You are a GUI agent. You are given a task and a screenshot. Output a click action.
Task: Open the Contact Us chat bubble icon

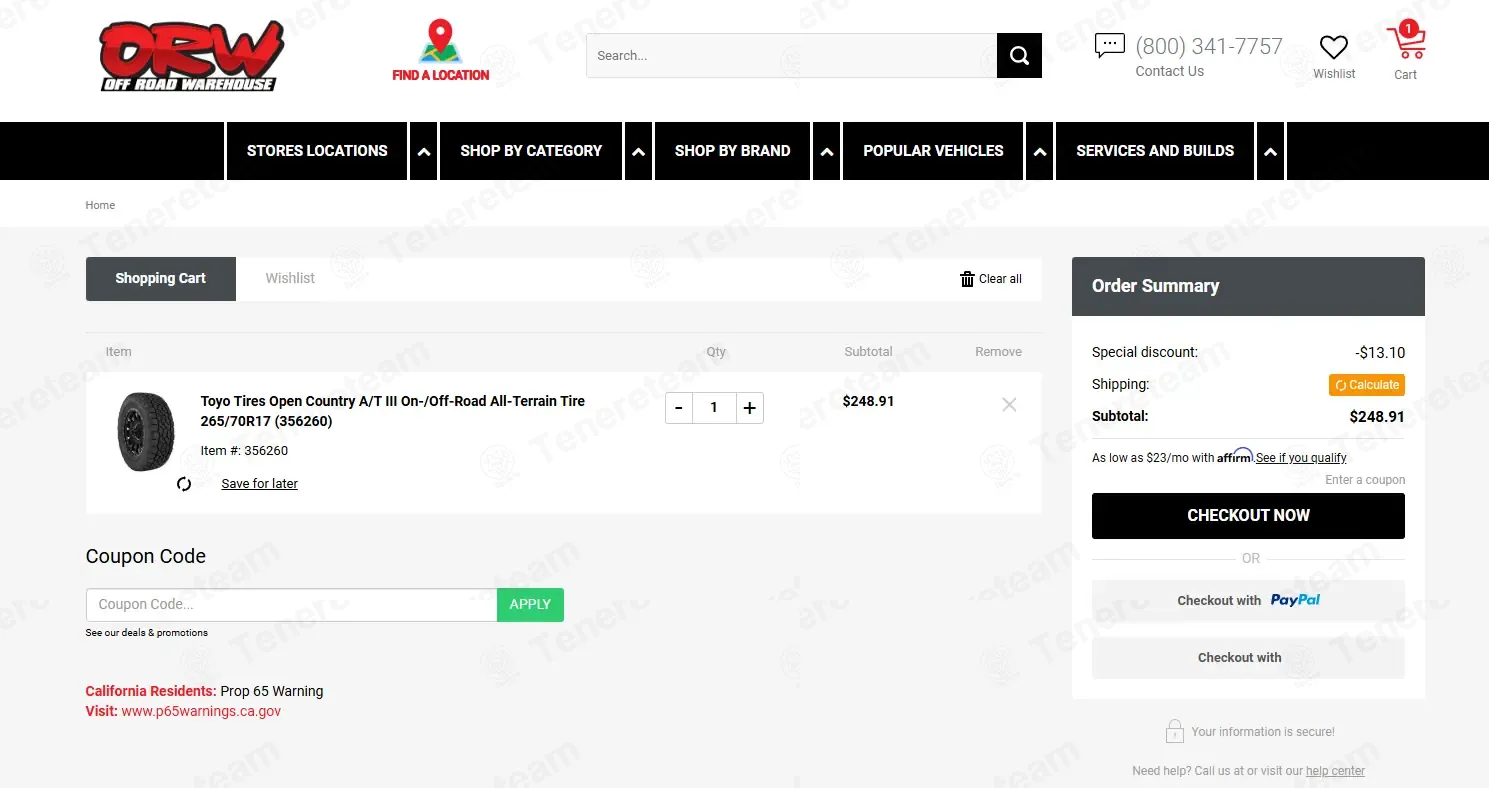pyautogui.click(x=1110, y=46)
